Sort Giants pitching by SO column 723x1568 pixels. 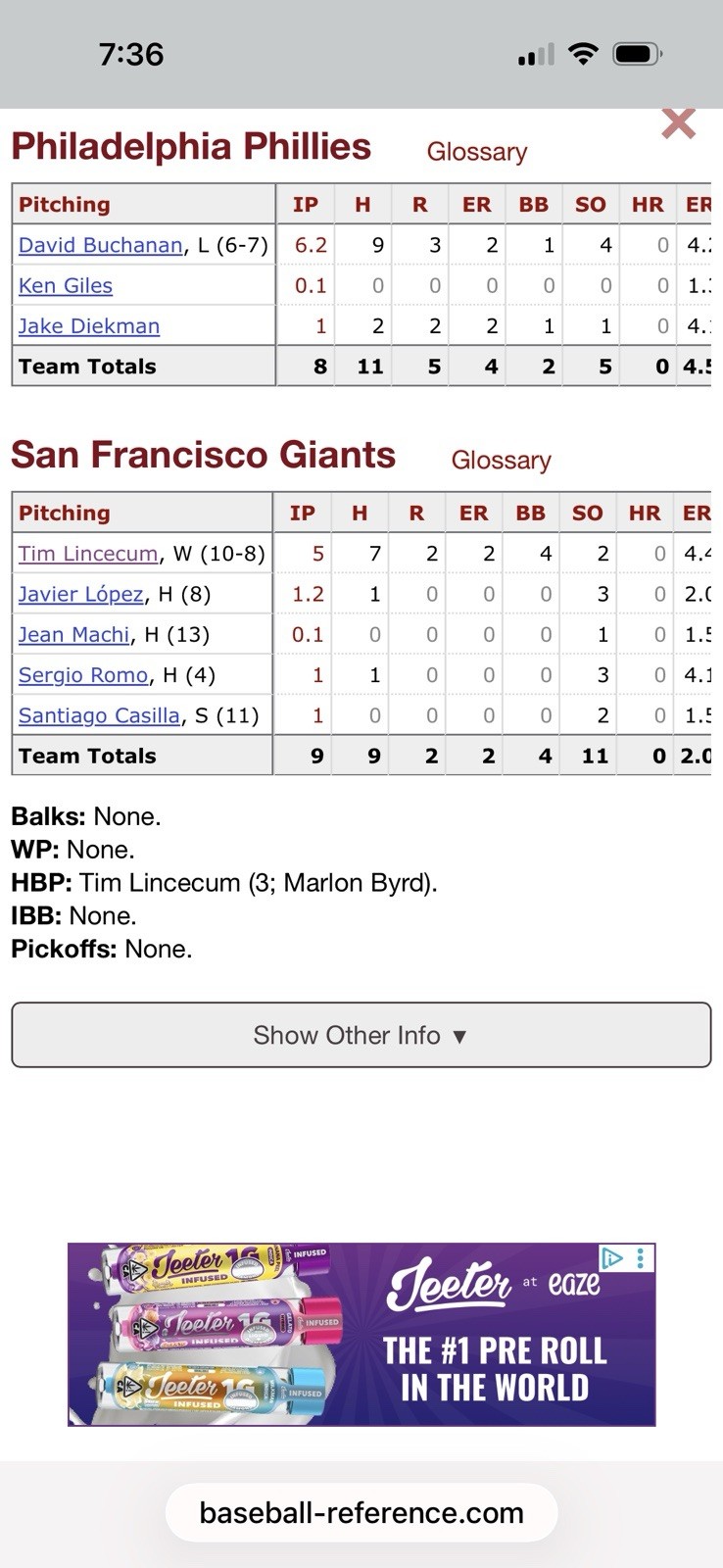click(x=587, y=514)
